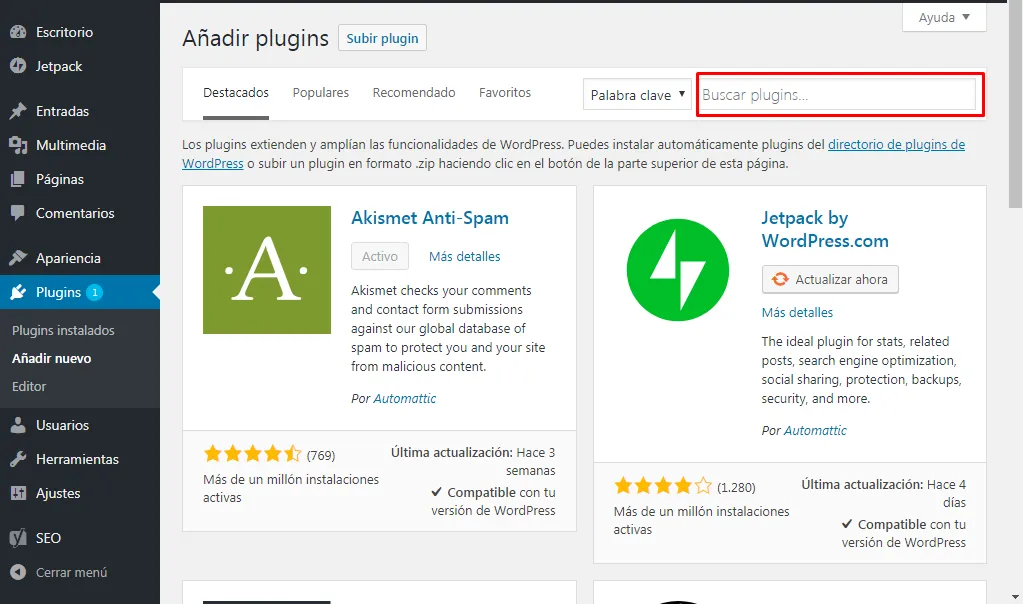Viewport: 1023px width, 604px height.
Task: Open Más detalles for Jetpack
Action: [x=797, y=312]
